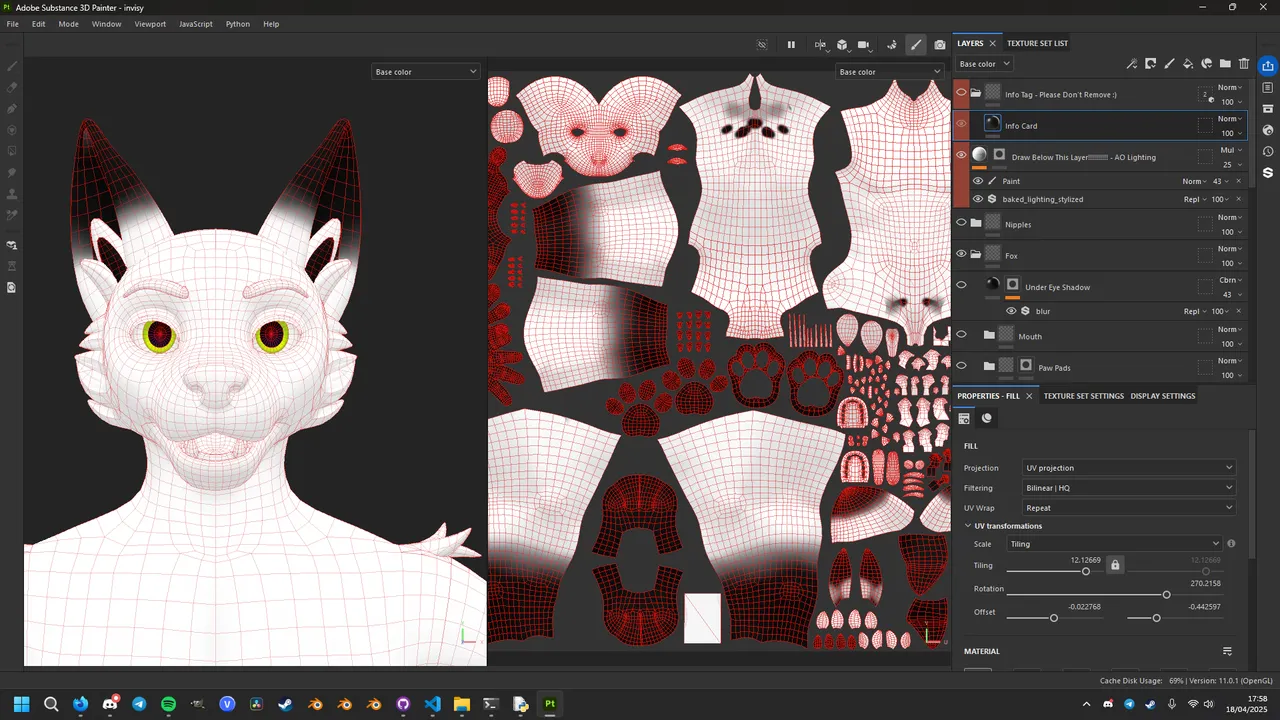This screenshot has height=720, width=1280.
Task: Pause rendering with the pause icon
Action: coord(791,45)
